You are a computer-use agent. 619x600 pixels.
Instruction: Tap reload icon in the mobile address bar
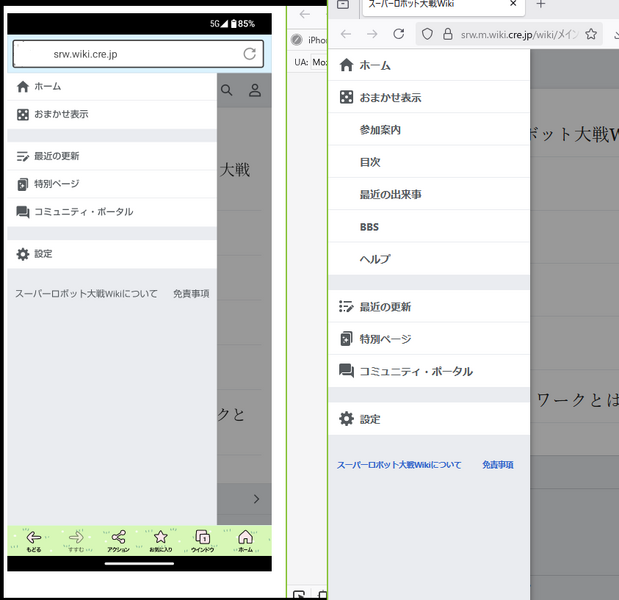tap(249, 53)
